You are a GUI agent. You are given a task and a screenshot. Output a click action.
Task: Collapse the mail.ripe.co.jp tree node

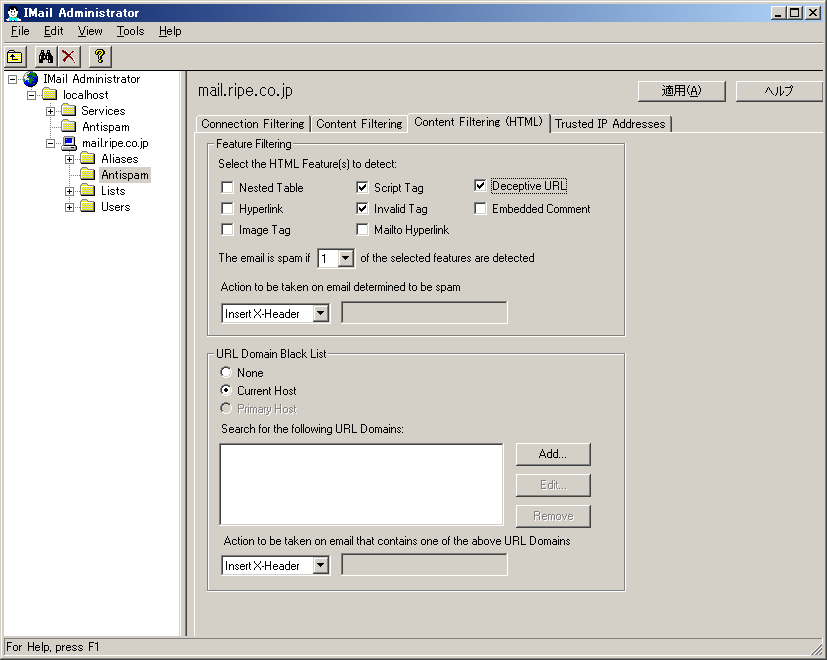tap(51, 144)
